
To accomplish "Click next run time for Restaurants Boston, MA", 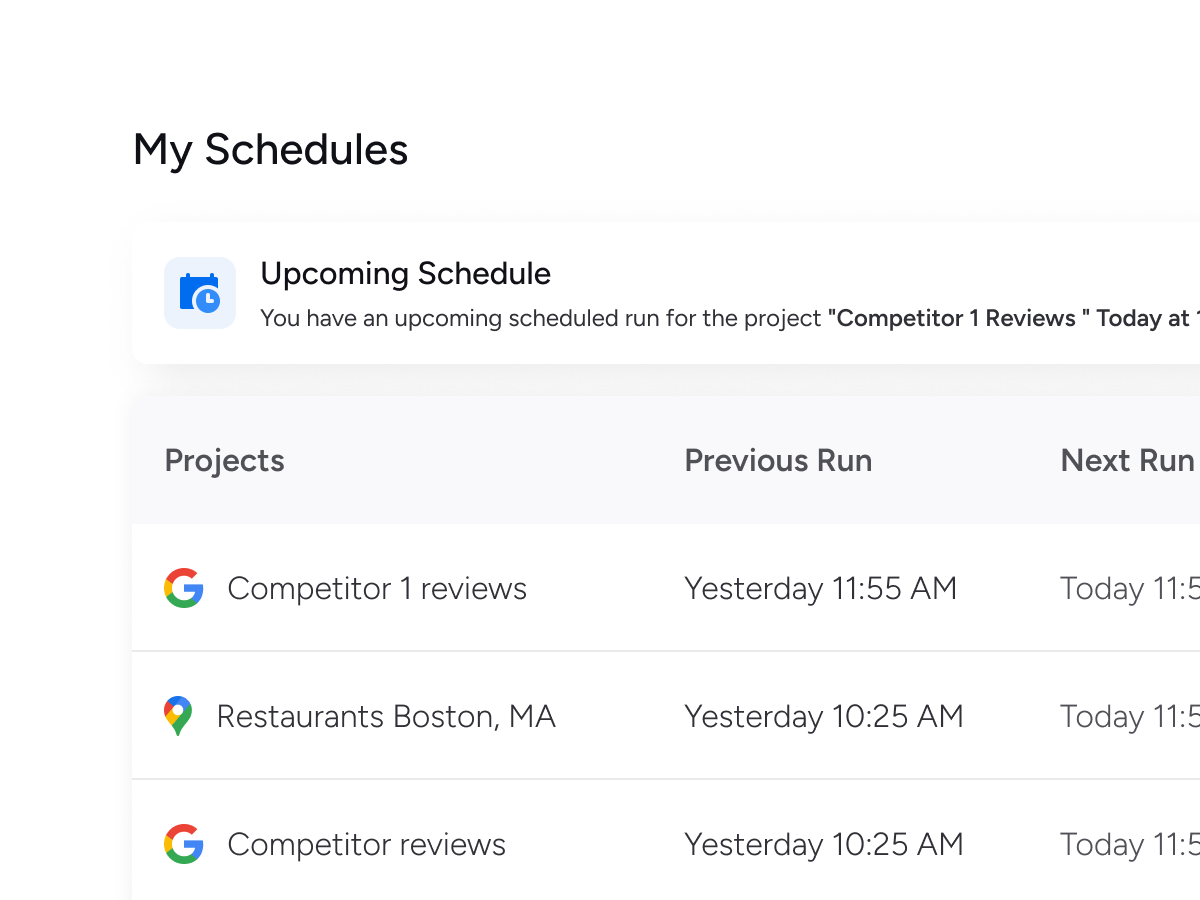I will [1129, 716].
